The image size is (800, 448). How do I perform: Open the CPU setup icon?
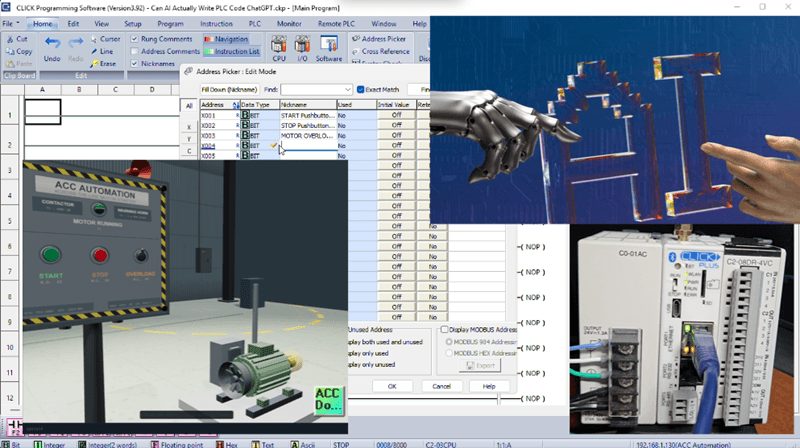pyautogui.click(x=279, y=44)
